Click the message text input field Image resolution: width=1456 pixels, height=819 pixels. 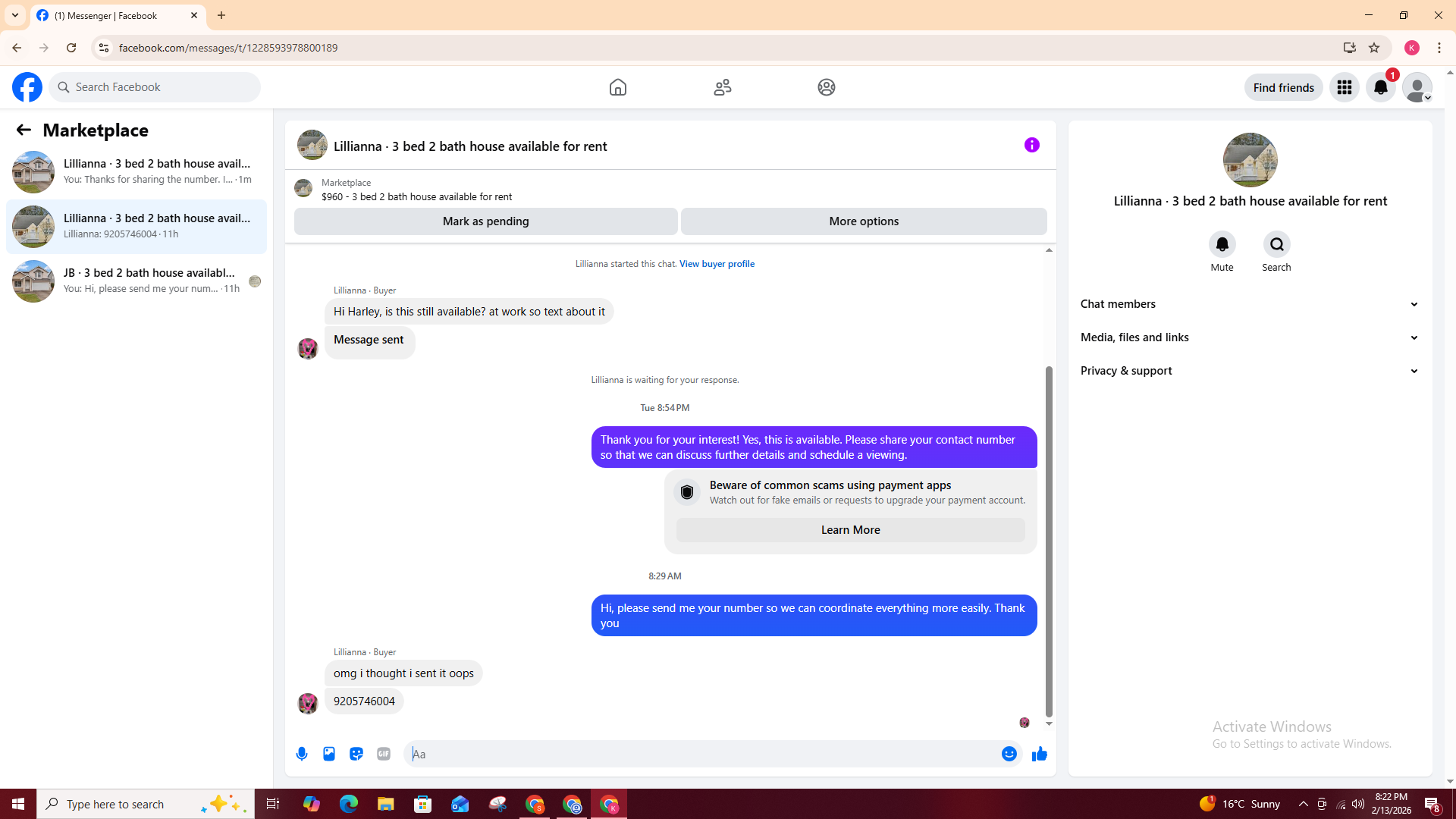(705, 754)
